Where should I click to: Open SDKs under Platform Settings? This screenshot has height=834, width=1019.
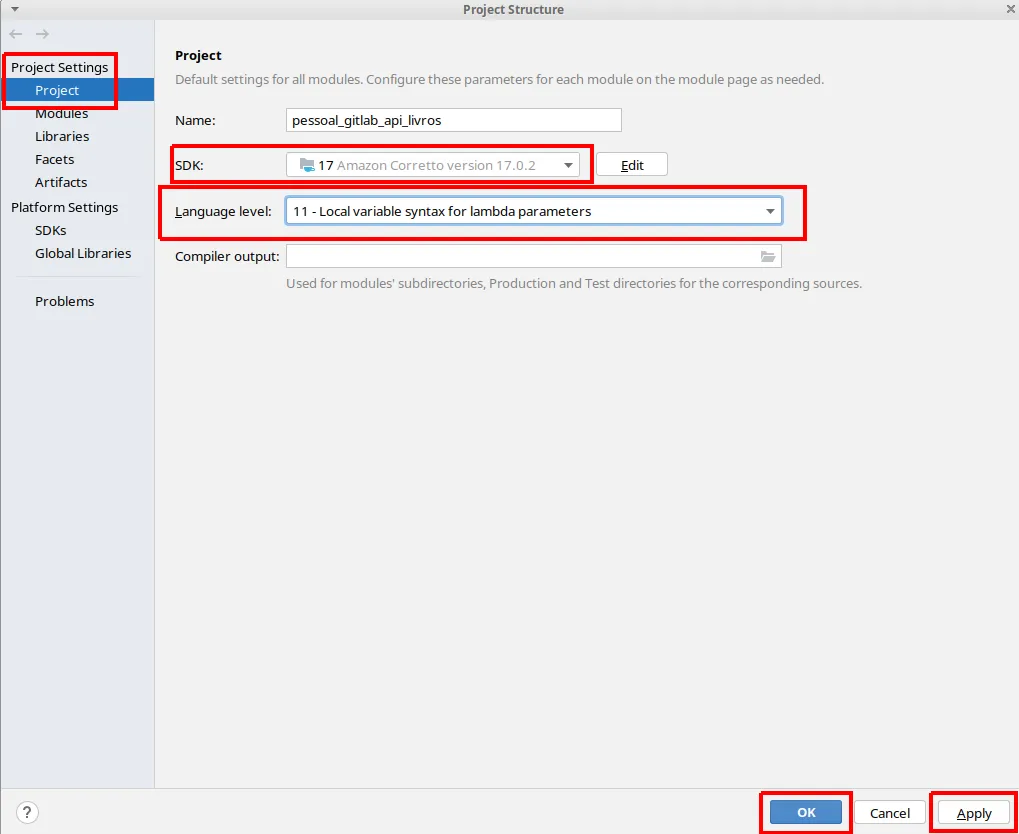point(51,231)
